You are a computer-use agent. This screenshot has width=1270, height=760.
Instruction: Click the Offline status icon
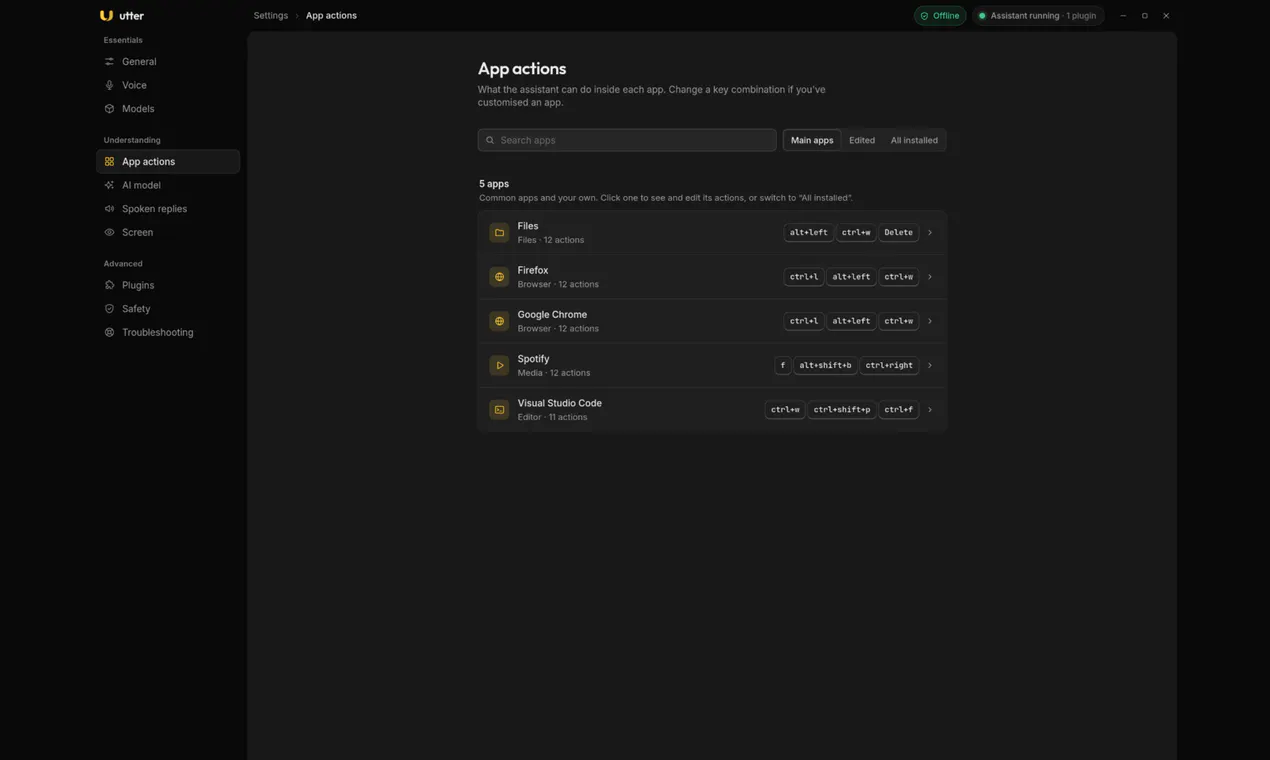pos(924,16)
